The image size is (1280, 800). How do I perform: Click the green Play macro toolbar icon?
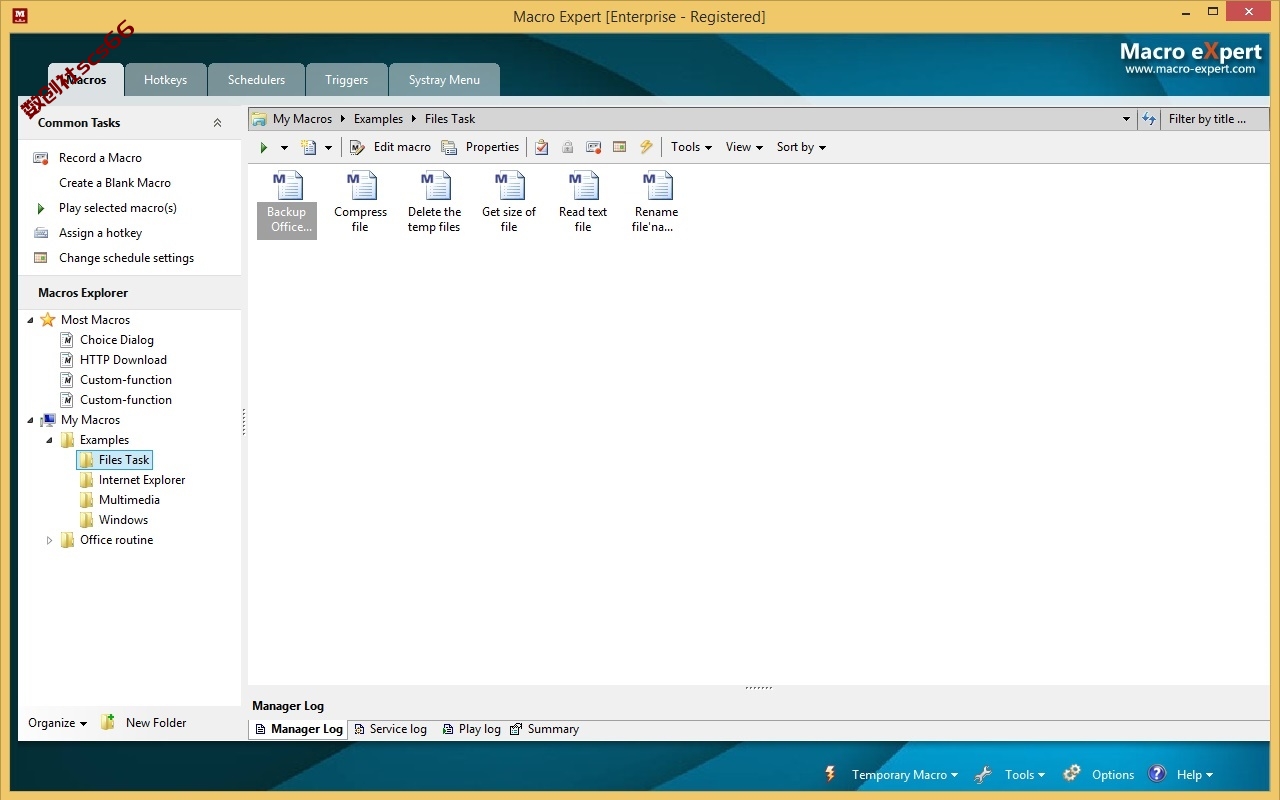pos(264,147)
